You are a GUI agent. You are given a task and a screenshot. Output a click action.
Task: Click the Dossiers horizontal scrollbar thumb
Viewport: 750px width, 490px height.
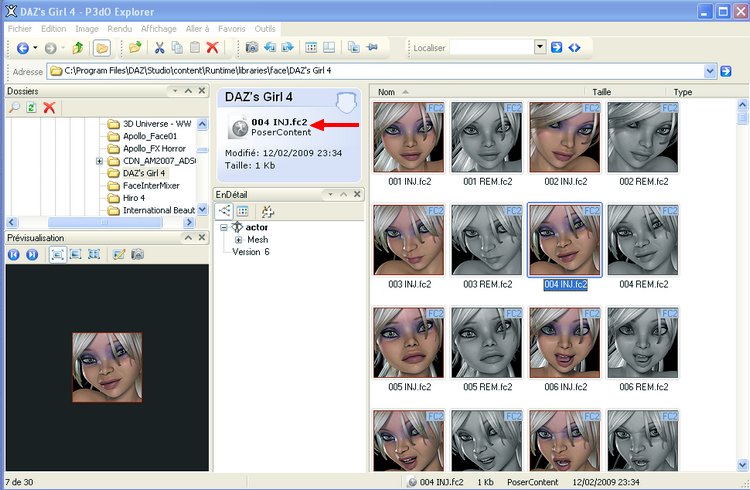[105, 222]
